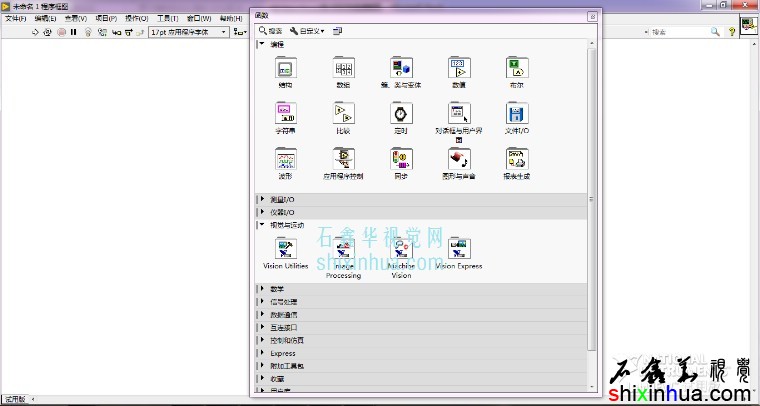Click the Pause button in toolbar

pos(74,32)
